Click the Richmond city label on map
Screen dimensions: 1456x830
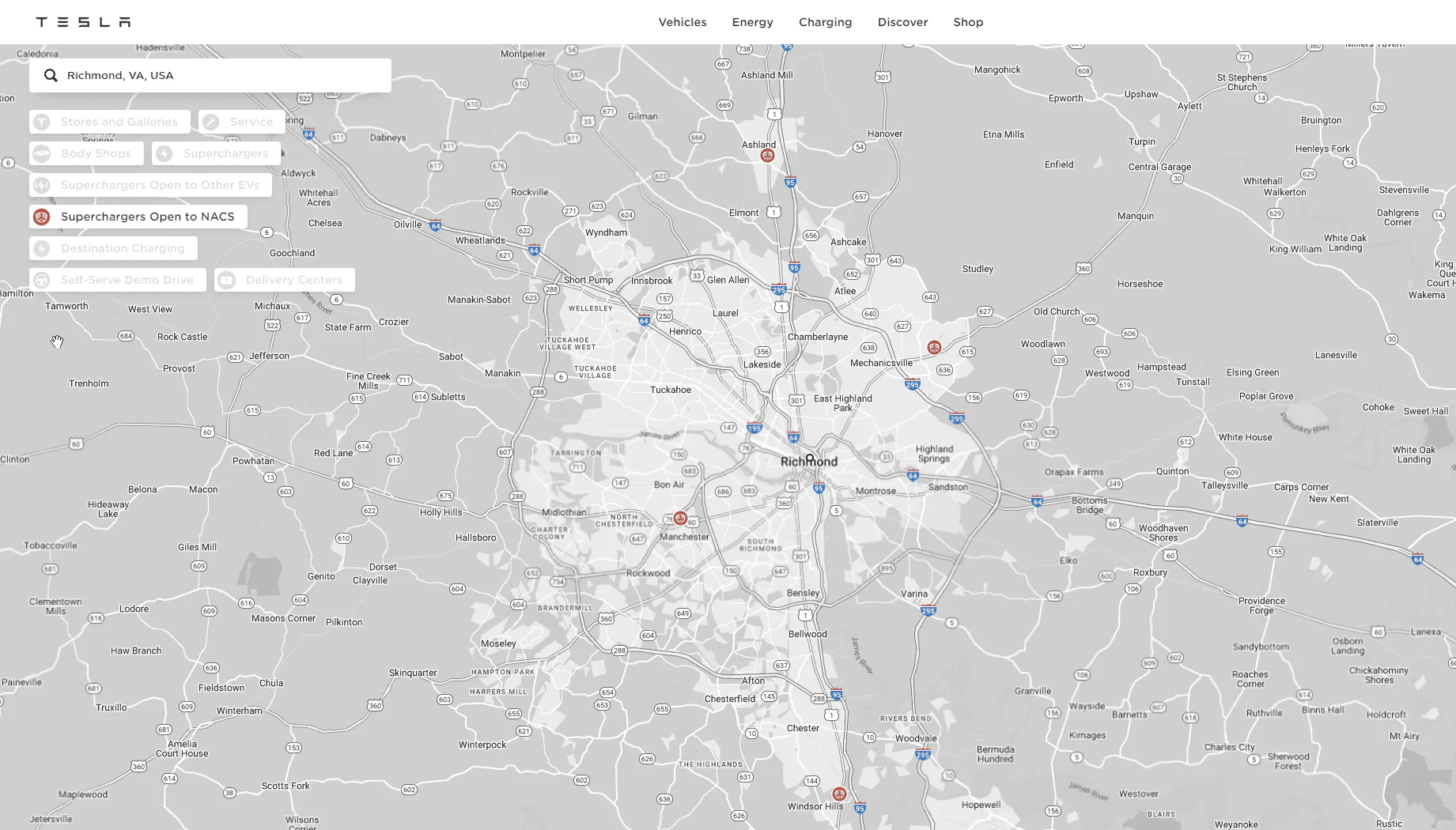pyautogui.click(x=809, y=462)
